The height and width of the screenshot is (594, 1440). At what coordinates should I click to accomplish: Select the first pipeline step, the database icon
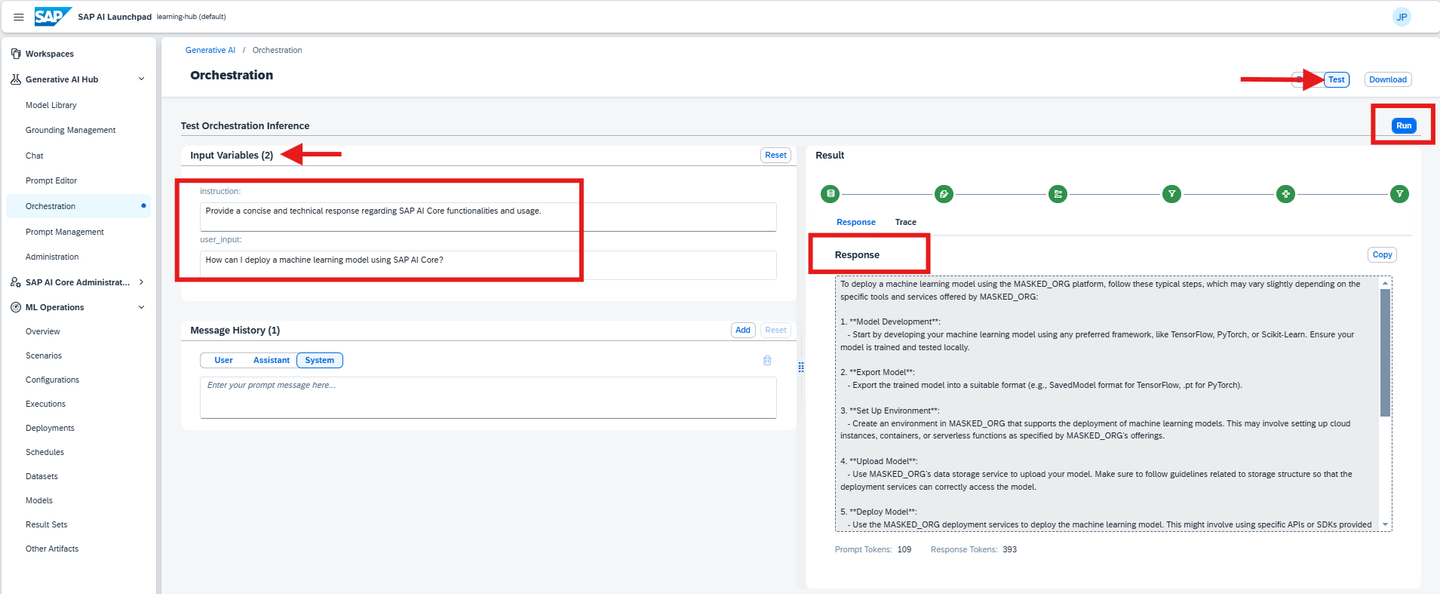829,194
